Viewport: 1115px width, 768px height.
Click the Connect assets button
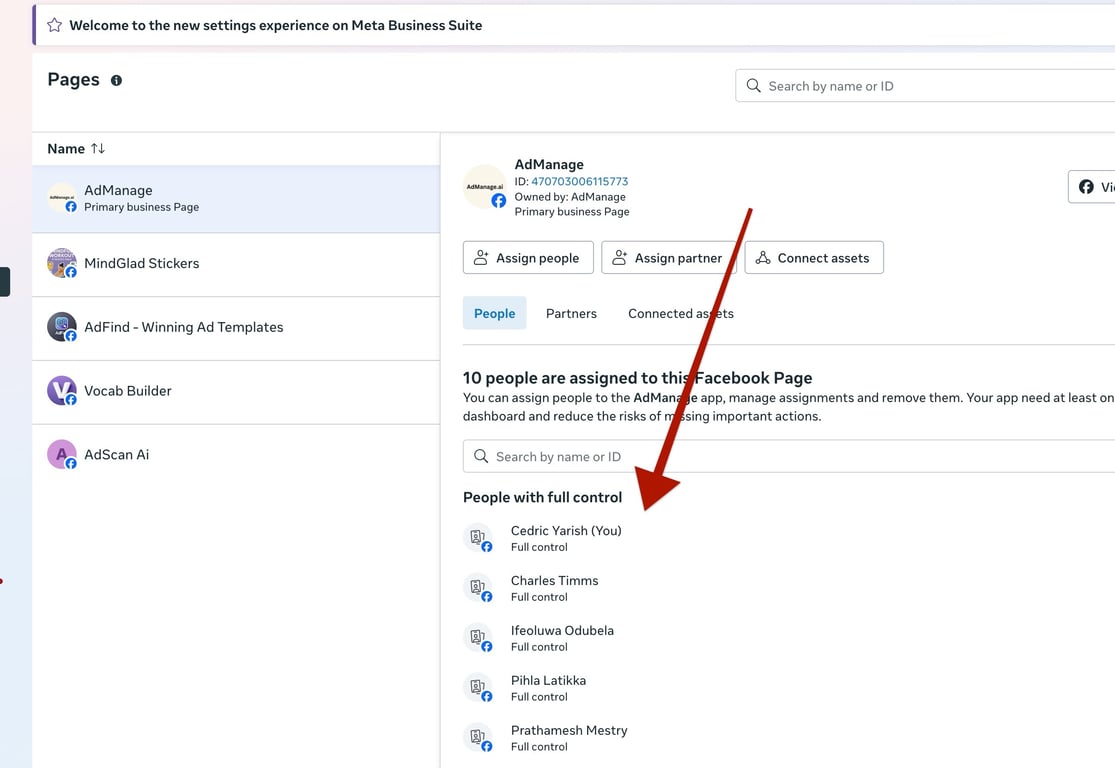pyautogui.click(x=814, y=257)
